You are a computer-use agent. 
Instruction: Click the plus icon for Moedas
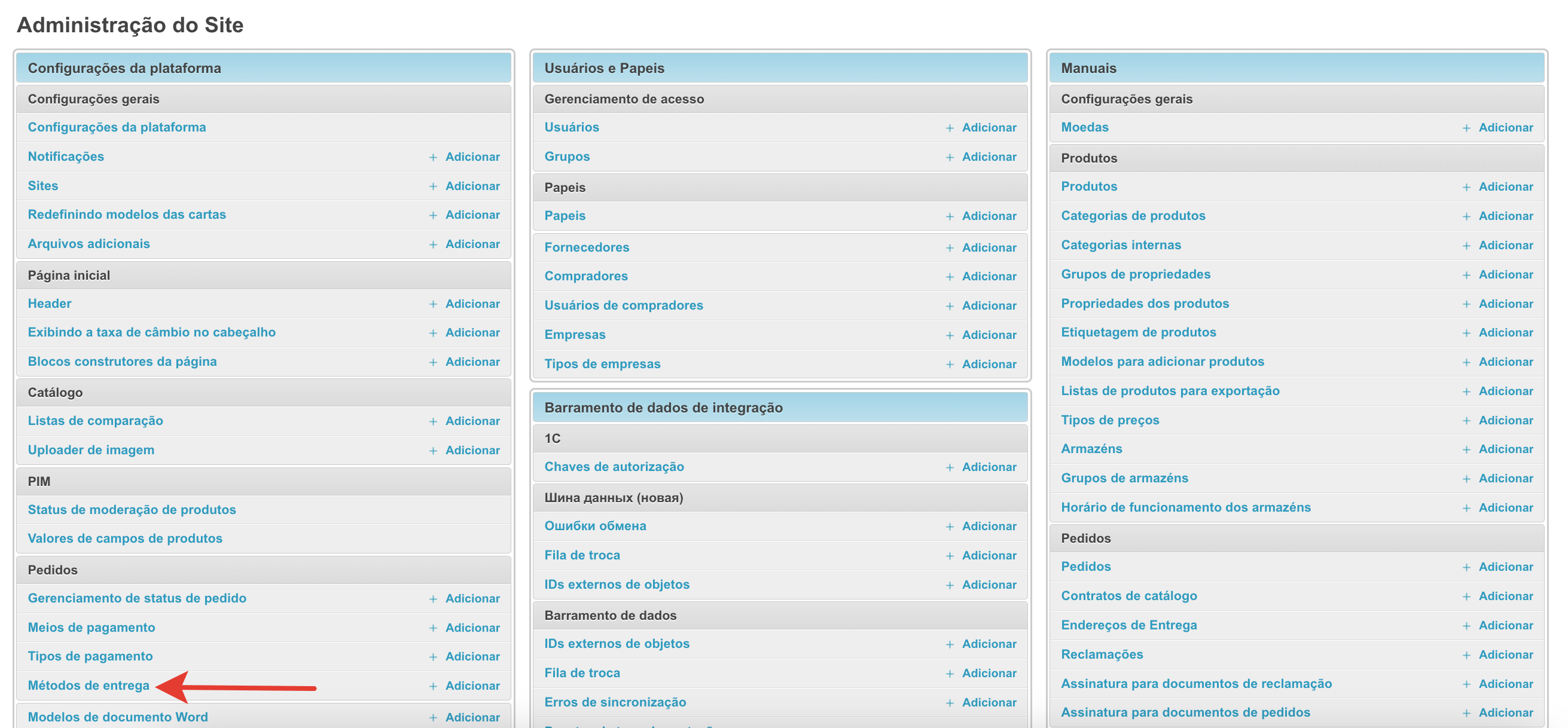pyautogui.click(x=1466, y=129)
